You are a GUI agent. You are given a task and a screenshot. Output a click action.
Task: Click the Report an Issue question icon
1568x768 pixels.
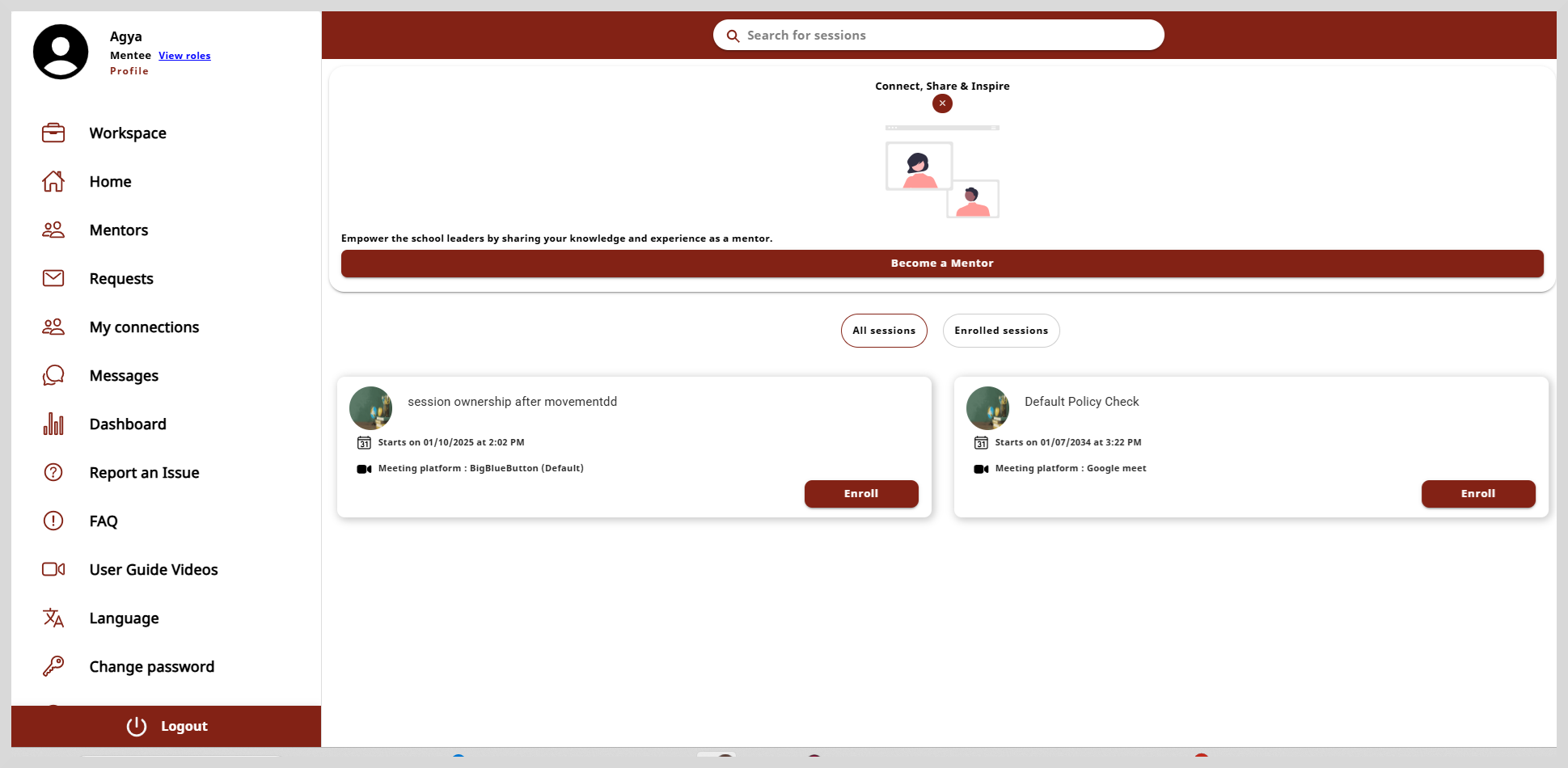53,472
